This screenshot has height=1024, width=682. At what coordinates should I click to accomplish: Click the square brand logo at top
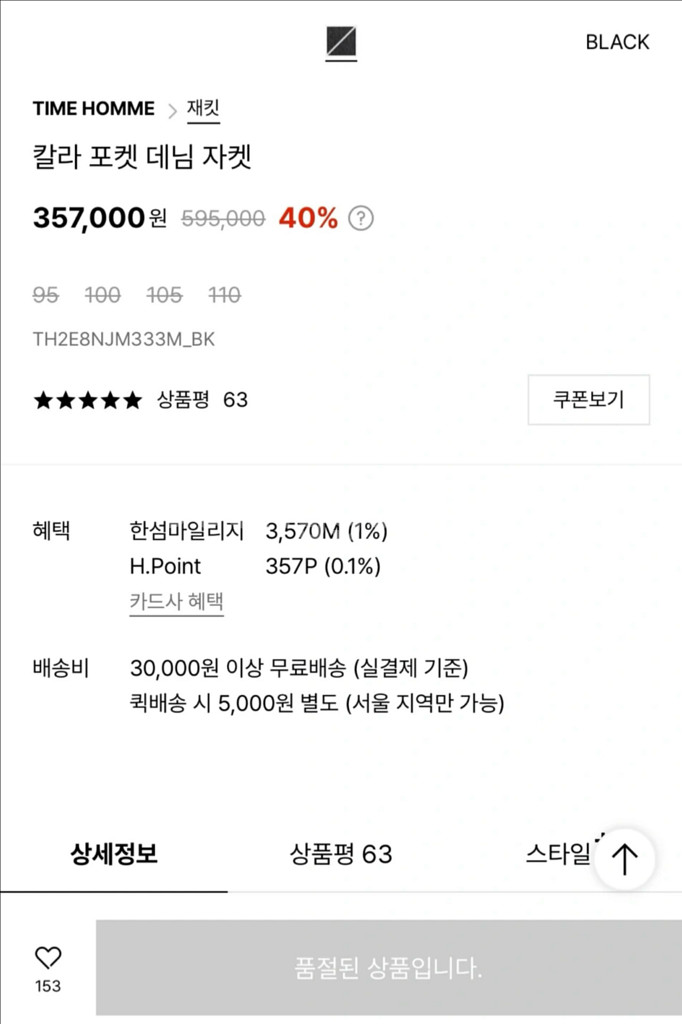click(x=341, y=42)
